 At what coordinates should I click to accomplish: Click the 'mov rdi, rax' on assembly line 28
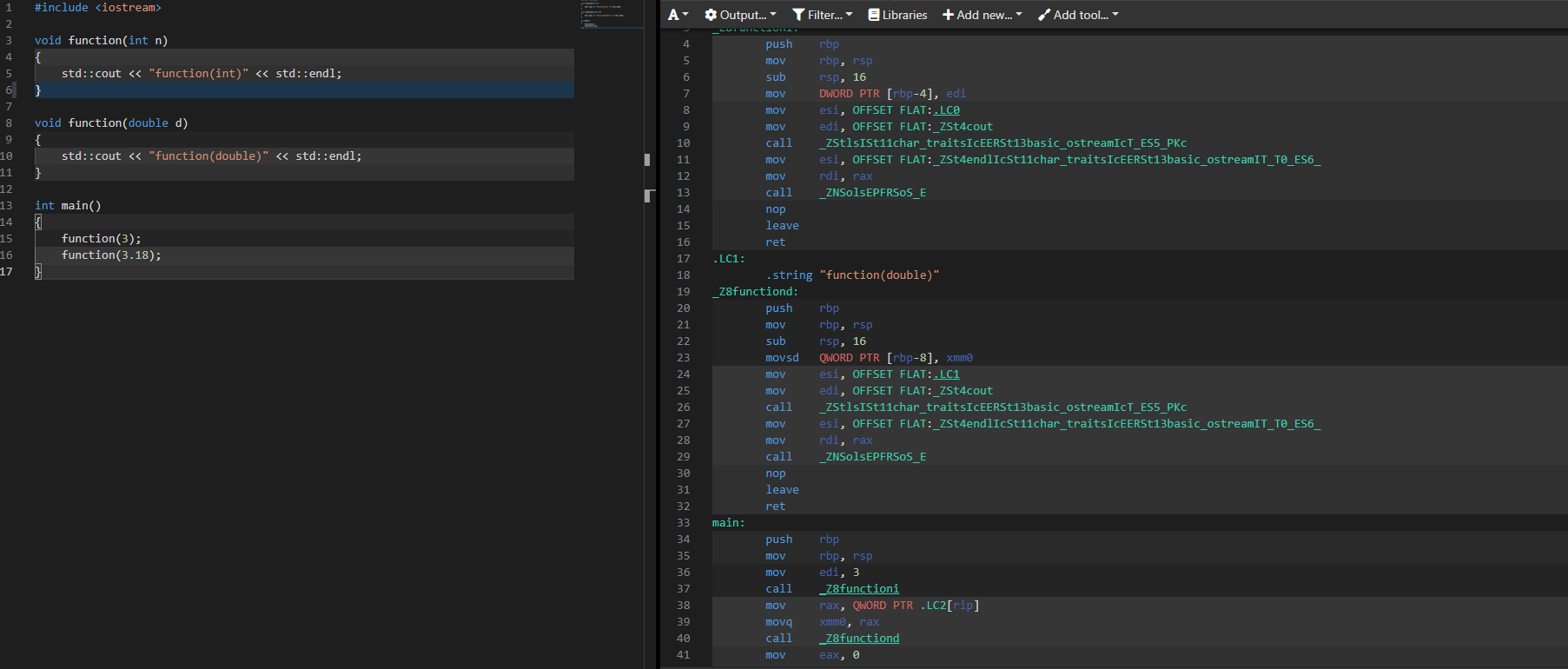click(x=819, y=440)
